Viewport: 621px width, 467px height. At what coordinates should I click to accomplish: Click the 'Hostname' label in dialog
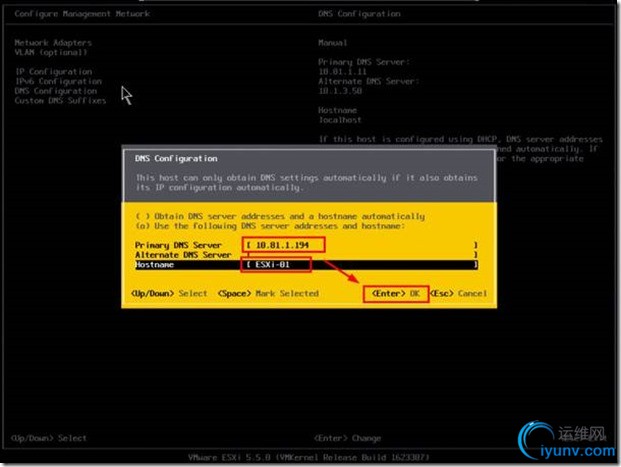point(154,265)
